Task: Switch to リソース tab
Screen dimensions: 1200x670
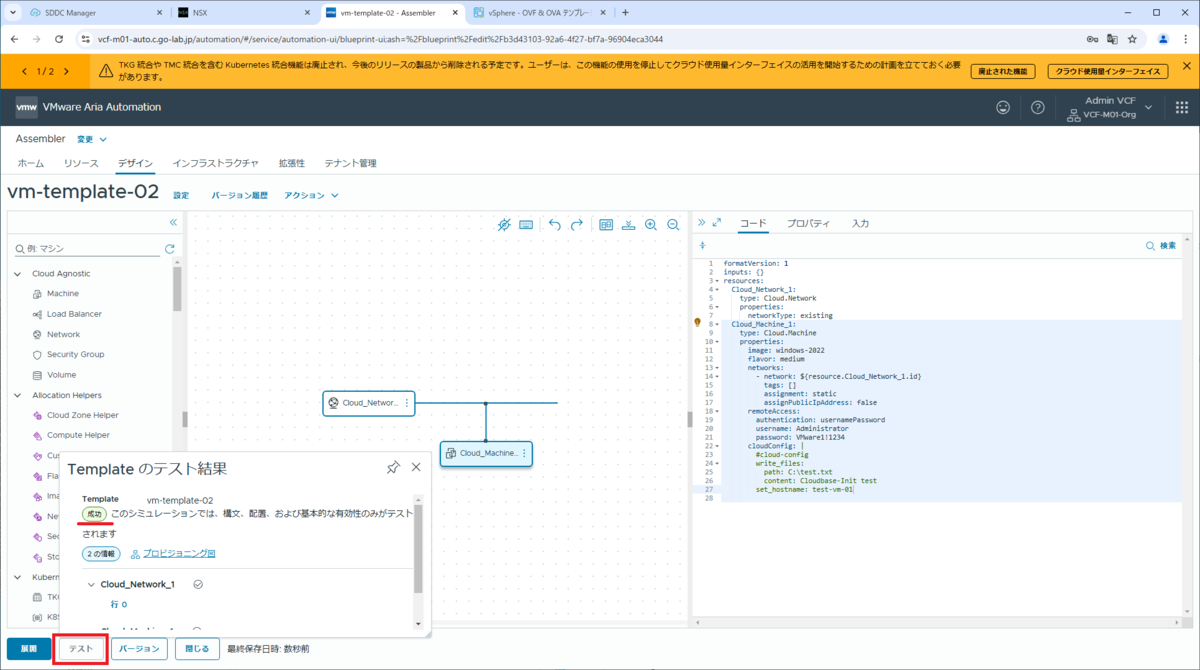Action: (x=81, y=163)
